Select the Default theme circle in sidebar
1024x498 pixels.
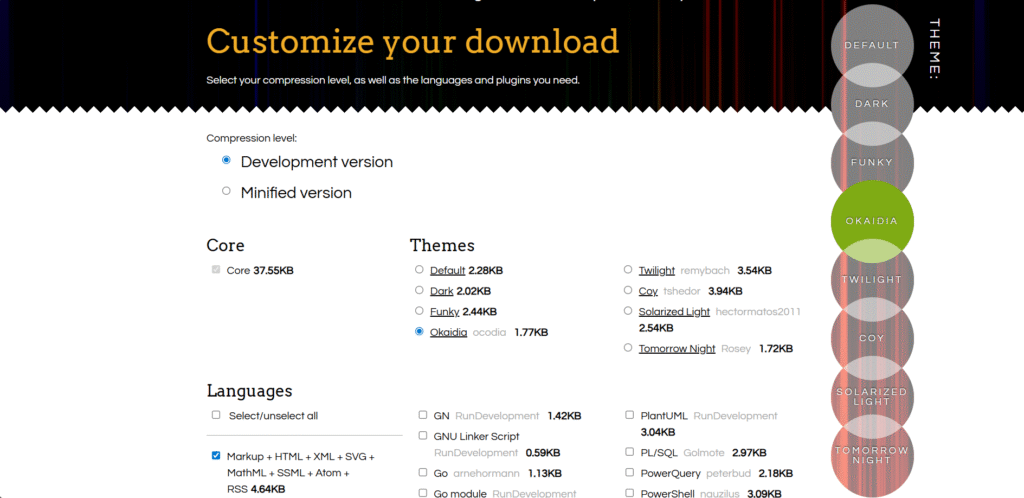tap(871, 45)
